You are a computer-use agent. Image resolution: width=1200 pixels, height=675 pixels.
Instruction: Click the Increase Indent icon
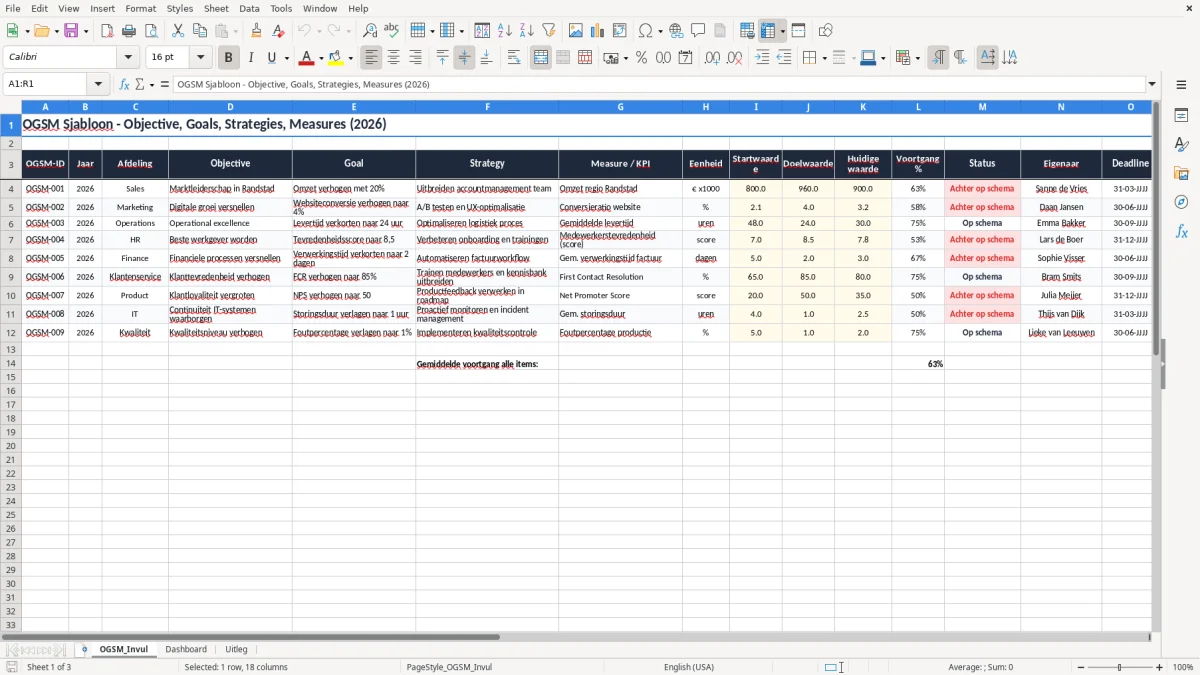762,58
